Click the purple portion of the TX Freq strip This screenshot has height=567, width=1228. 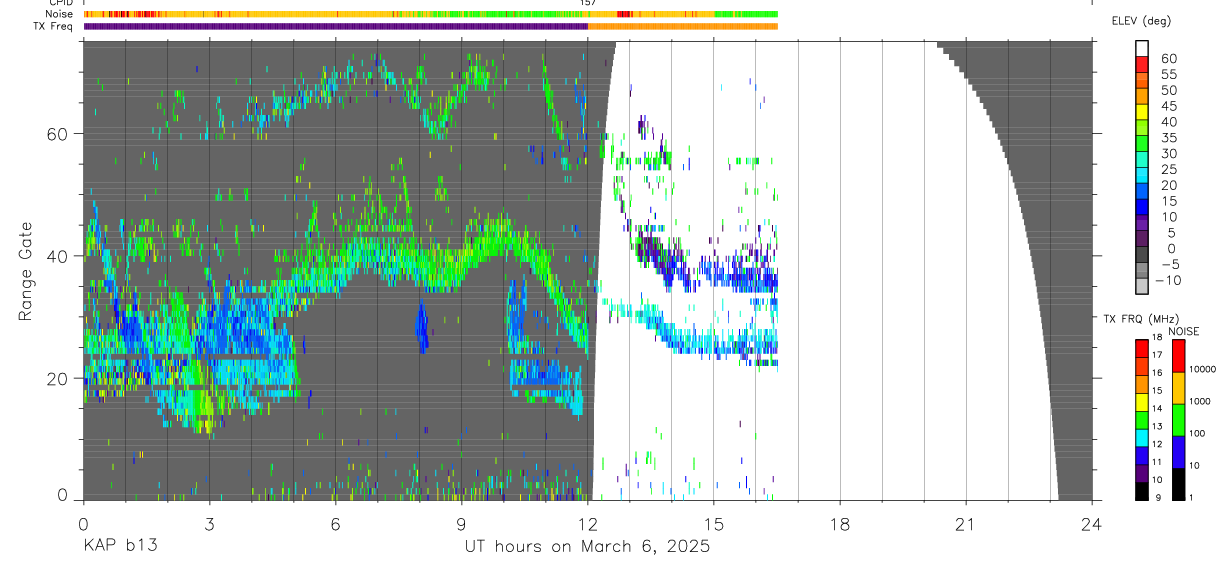coord(335,26)
